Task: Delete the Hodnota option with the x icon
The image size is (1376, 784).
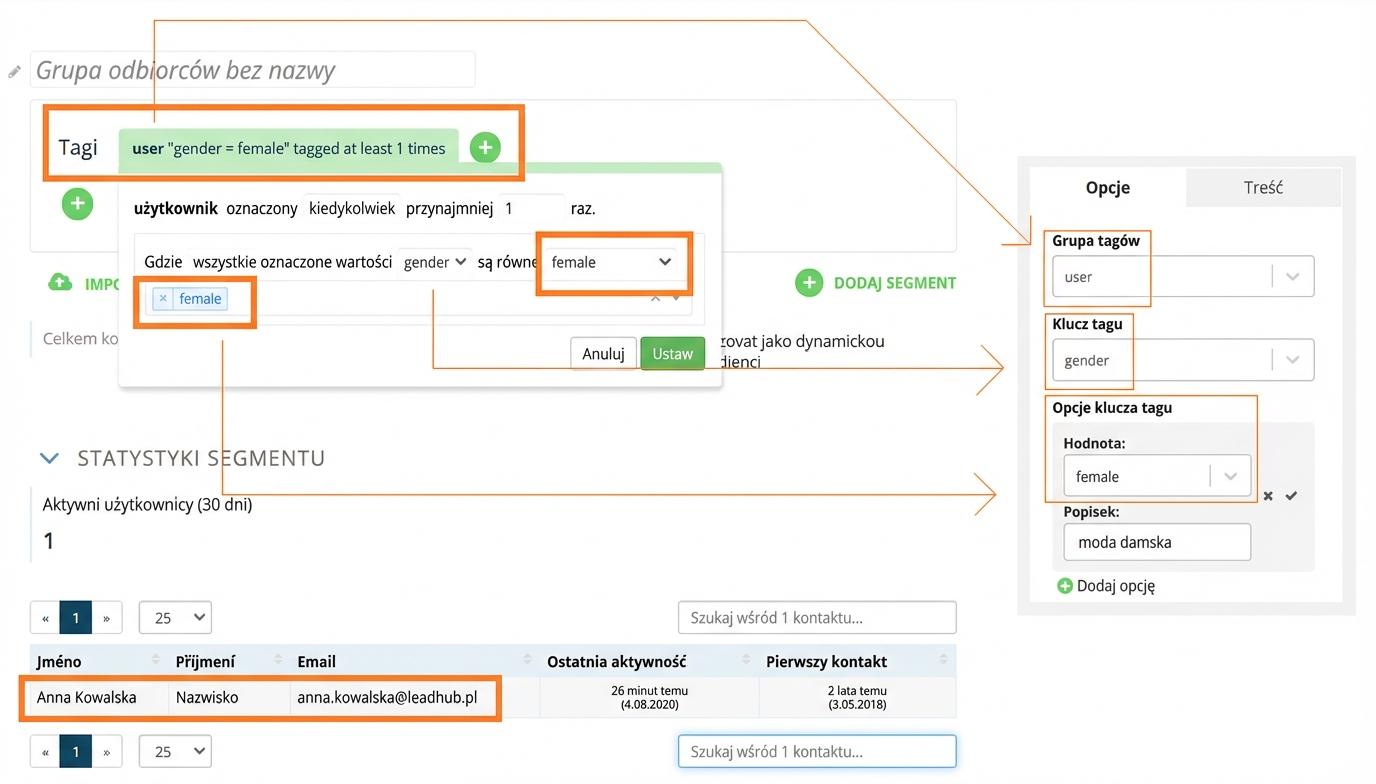Action: (x=1268, y=496)
